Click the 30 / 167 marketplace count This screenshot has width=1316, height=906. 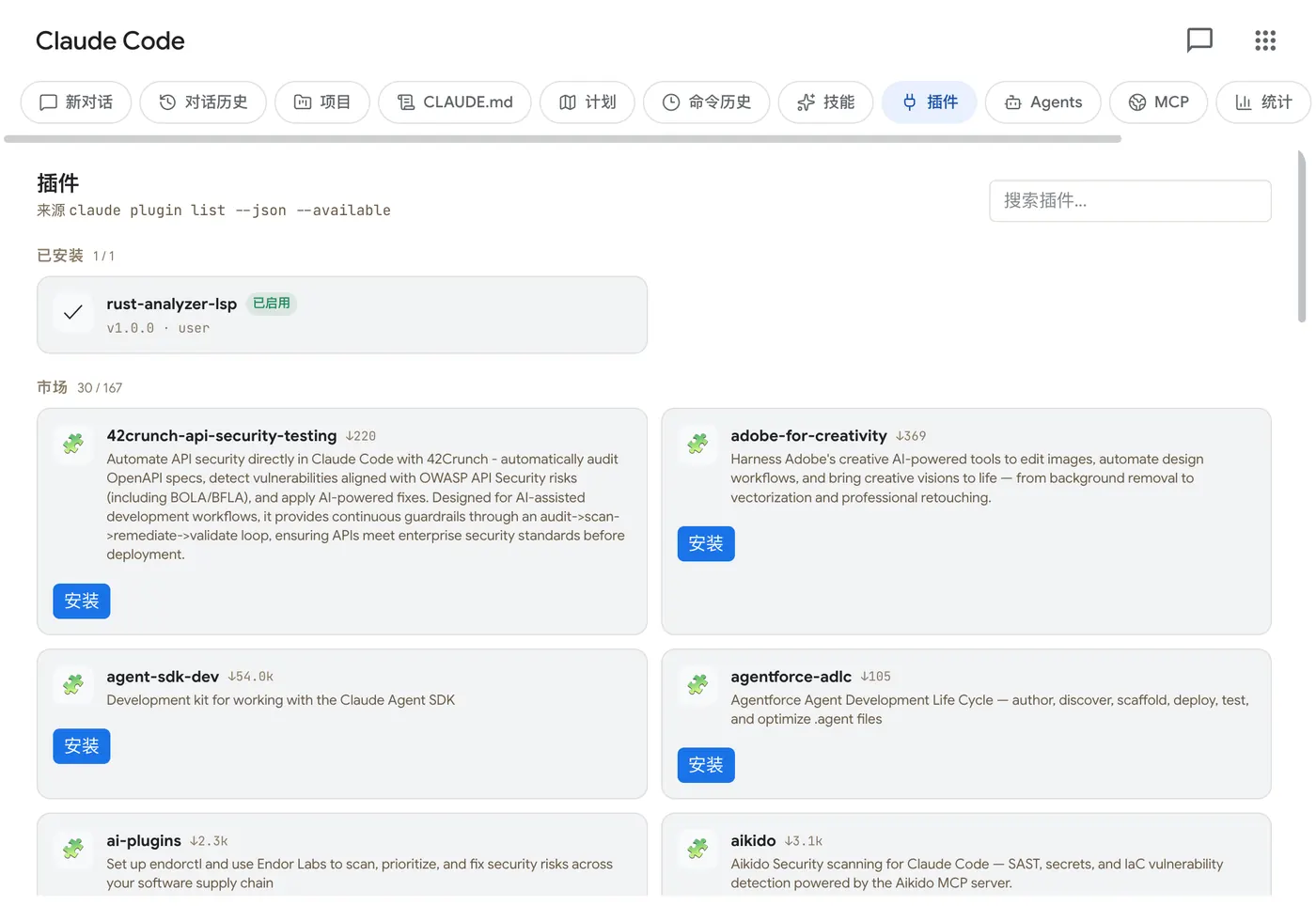click(100, 388)
